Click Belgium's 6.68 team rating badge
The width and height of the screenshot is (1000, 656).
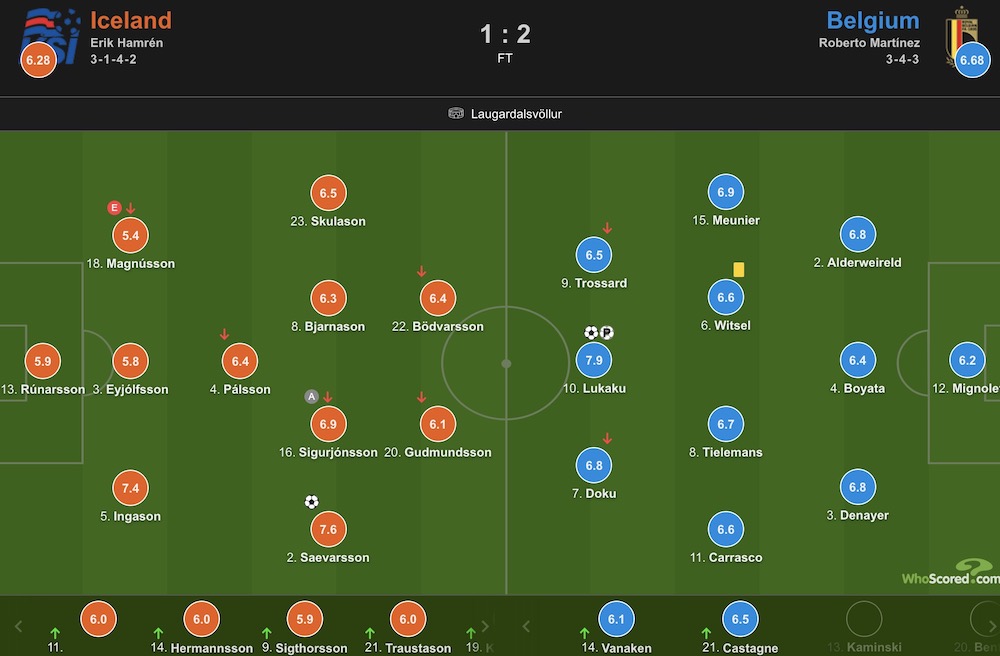[972, 60]
